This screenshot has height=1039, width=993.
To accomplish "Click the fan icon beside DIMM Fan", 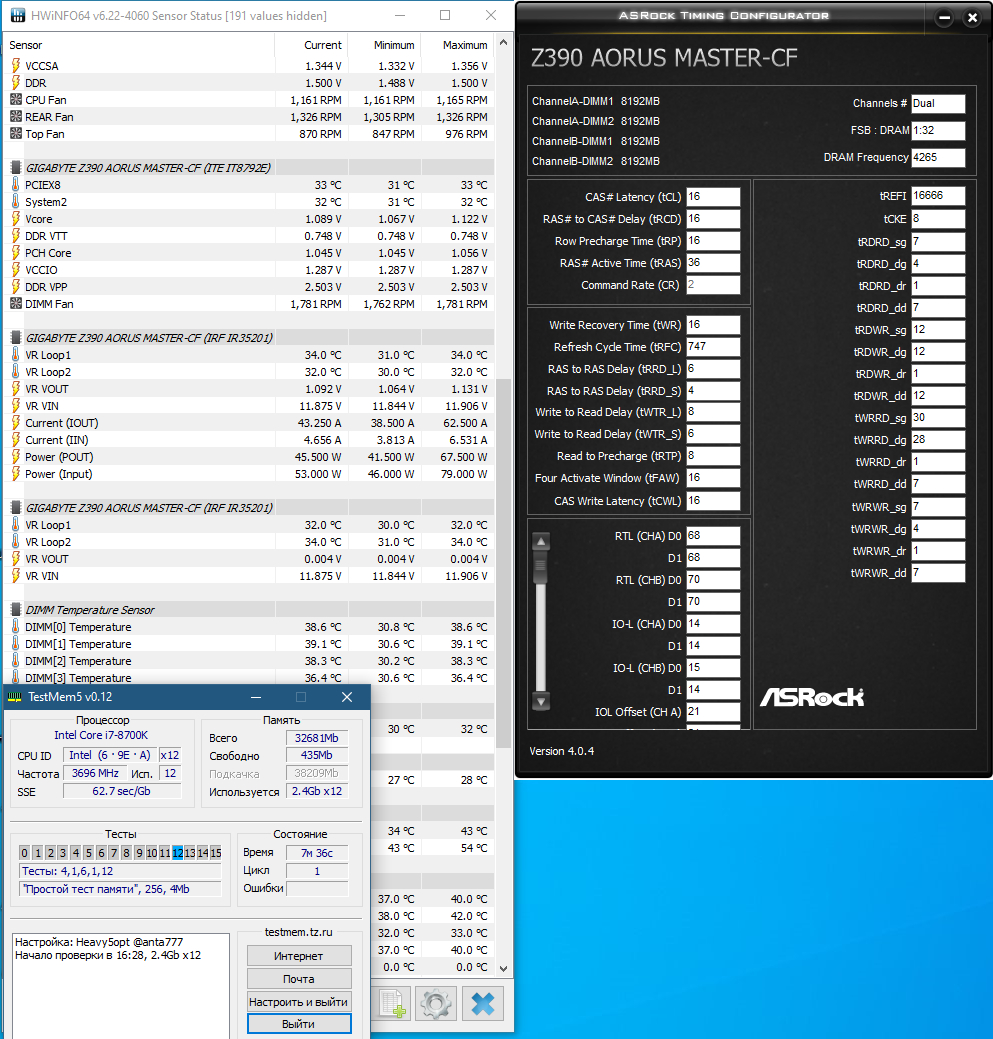I will [16, 303].
